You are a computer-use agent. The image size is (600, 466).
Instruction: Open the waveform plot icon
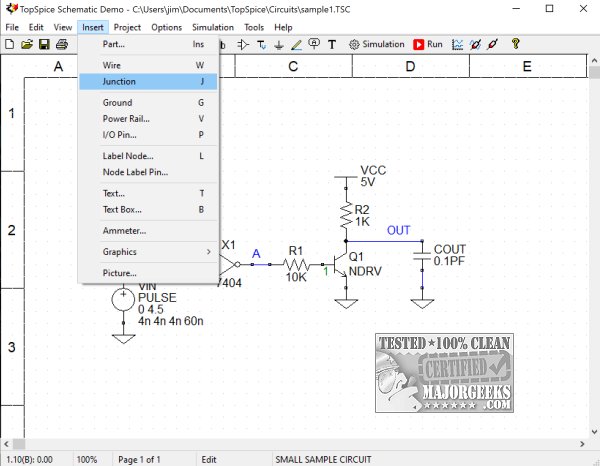[458, 44]
